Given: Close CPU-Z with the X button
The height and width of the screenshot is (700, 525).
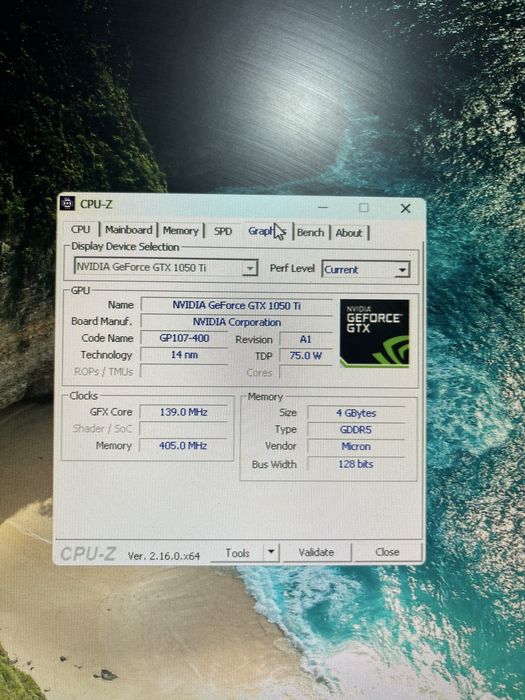Looking at the screenshot, I should (x=405, y=208).
